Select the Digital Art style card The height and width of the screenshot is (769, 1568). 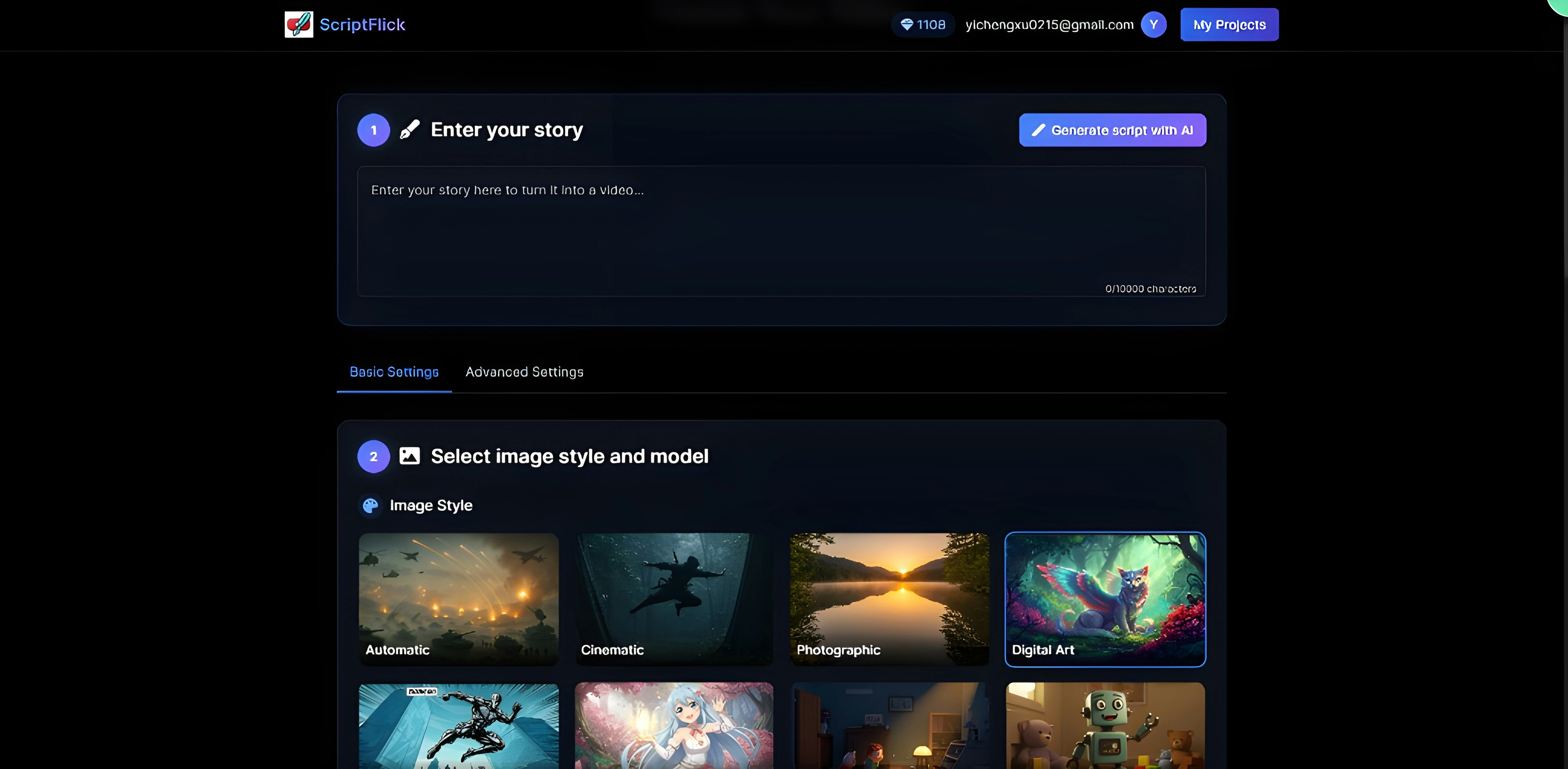[x=1105, y=599]
